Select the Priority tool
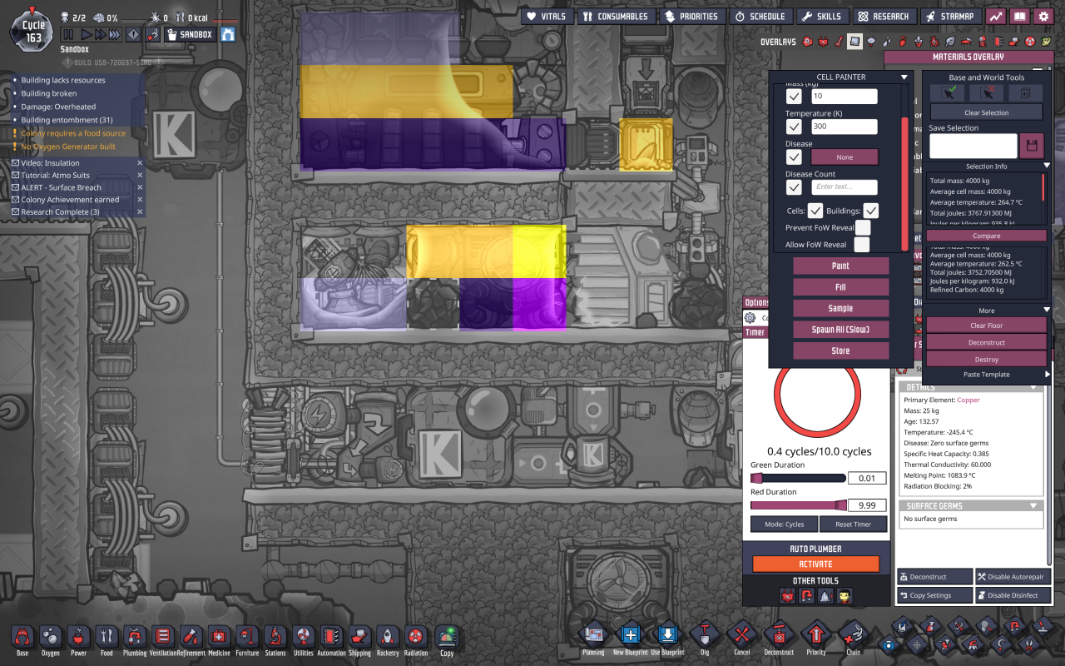1065x666 pixels. (816, 635)
